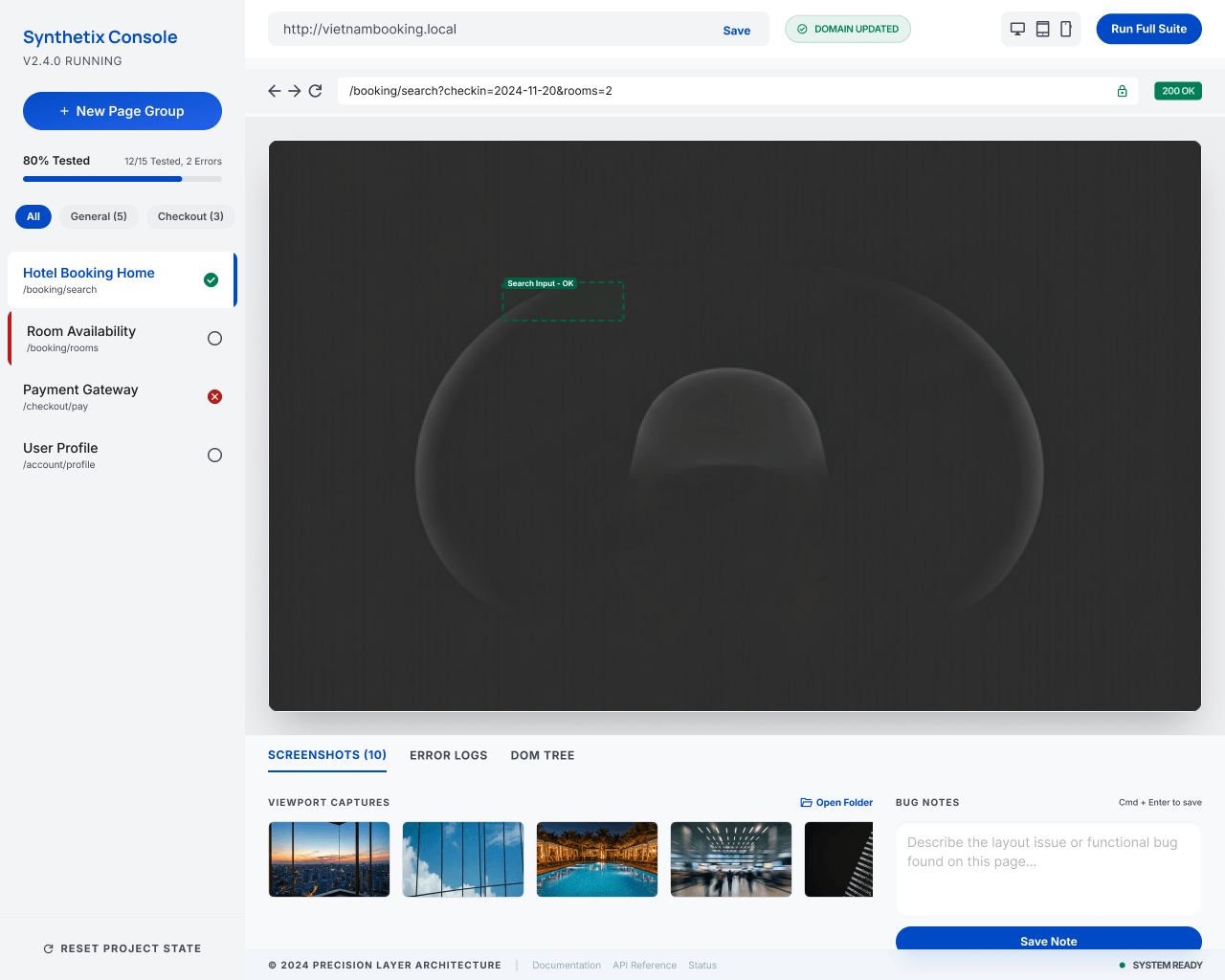
Task: Click the green lock icon in address bar
Action: pyautogui.click(x=1122, y=90)
